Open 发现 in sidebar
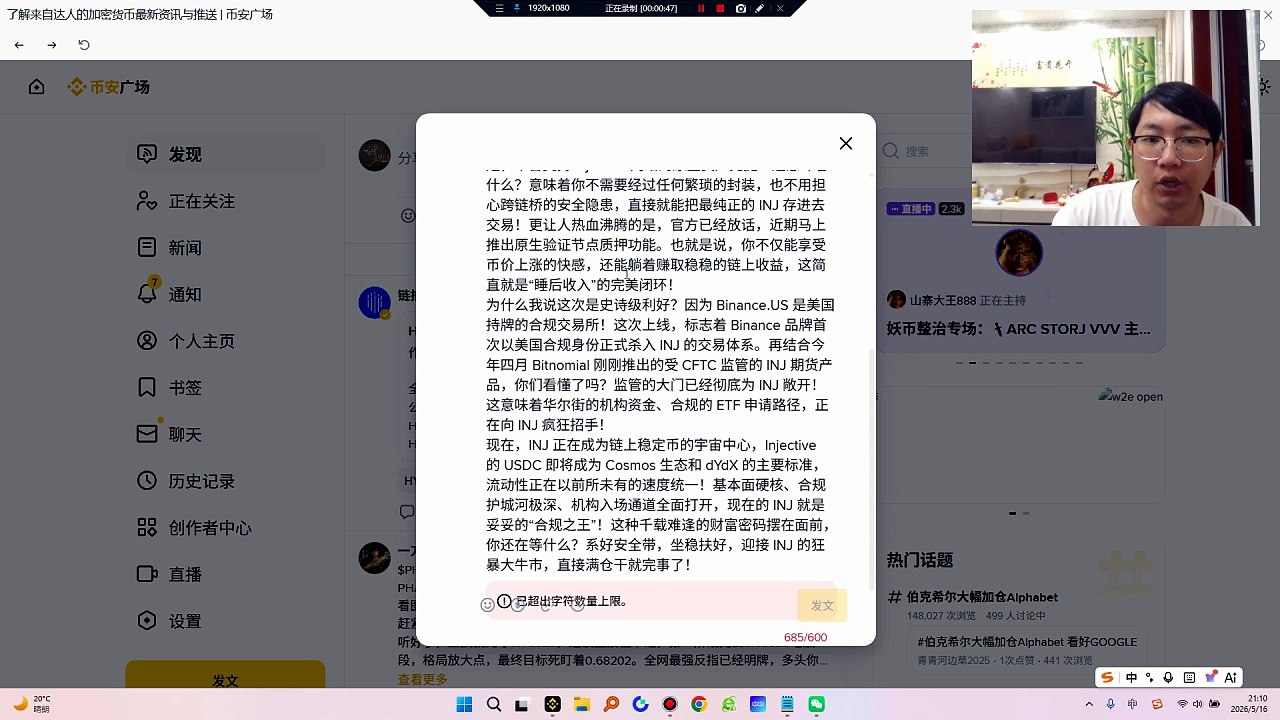This screenshot has height=720, width=1280. tap(225, 155)
